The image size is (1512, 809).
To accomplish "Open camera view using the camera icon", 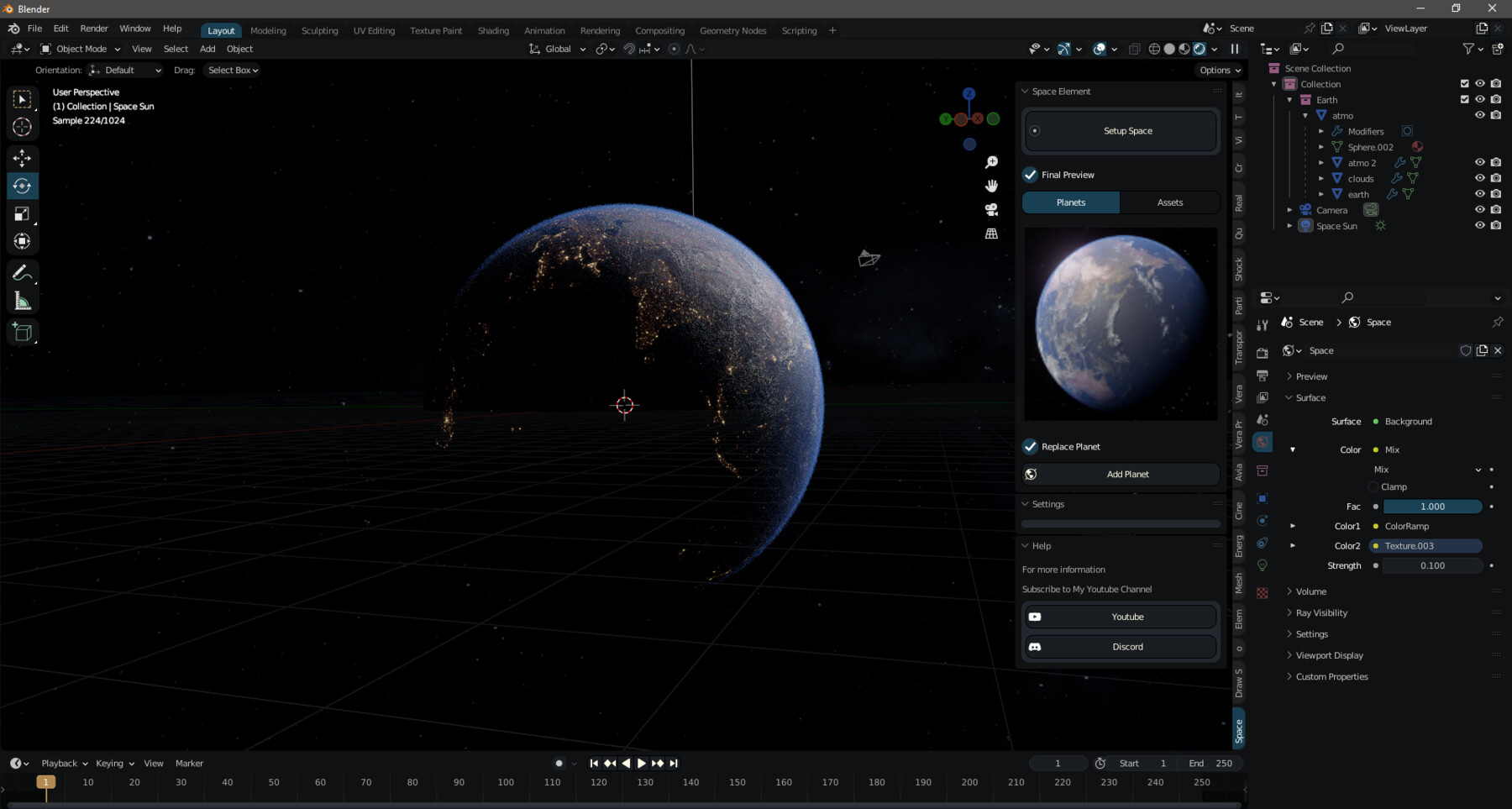I will pyautogui.click(x=991, y=210).
